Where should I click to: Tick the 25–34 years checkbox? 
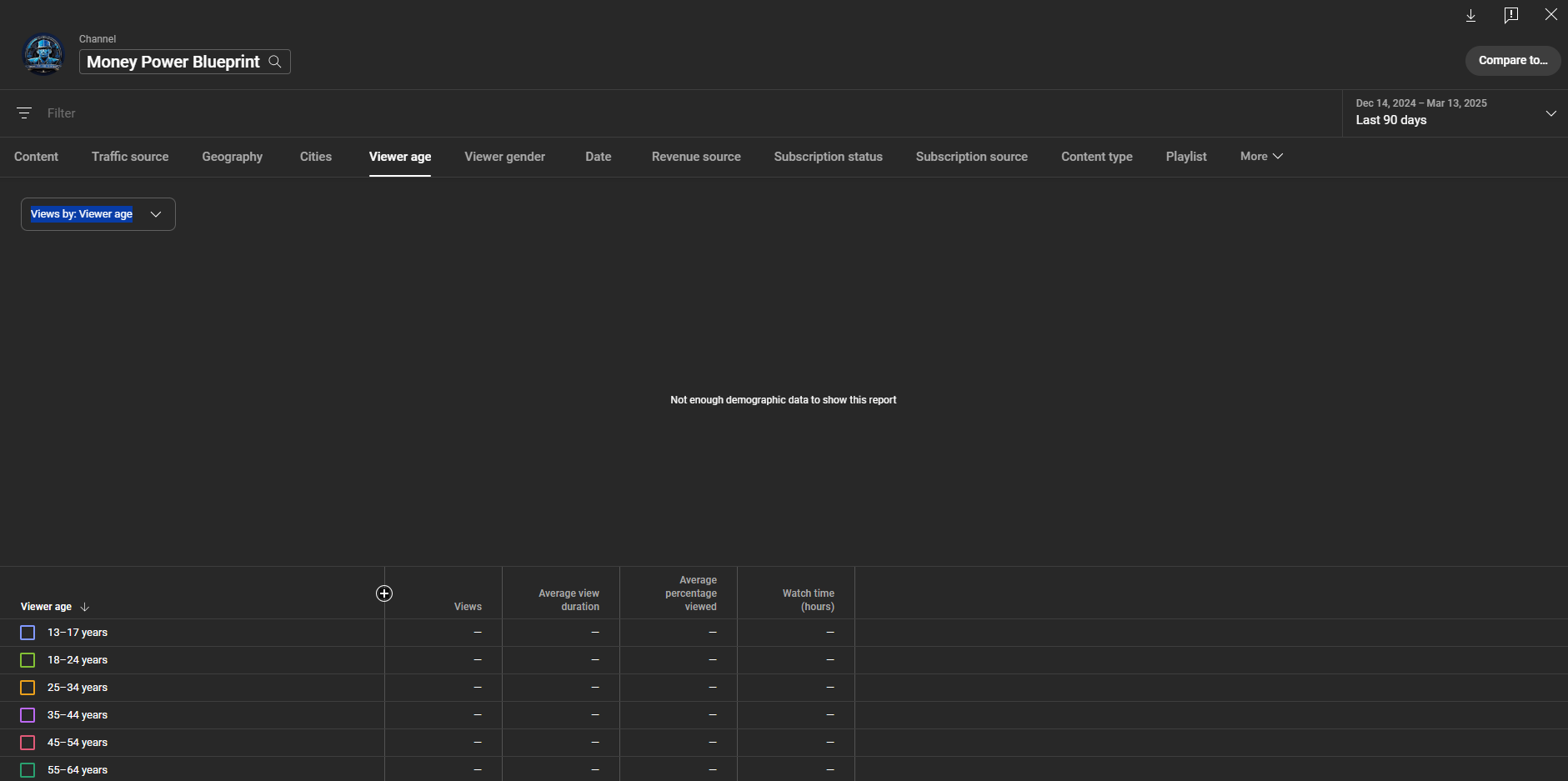tap(28, 688)
